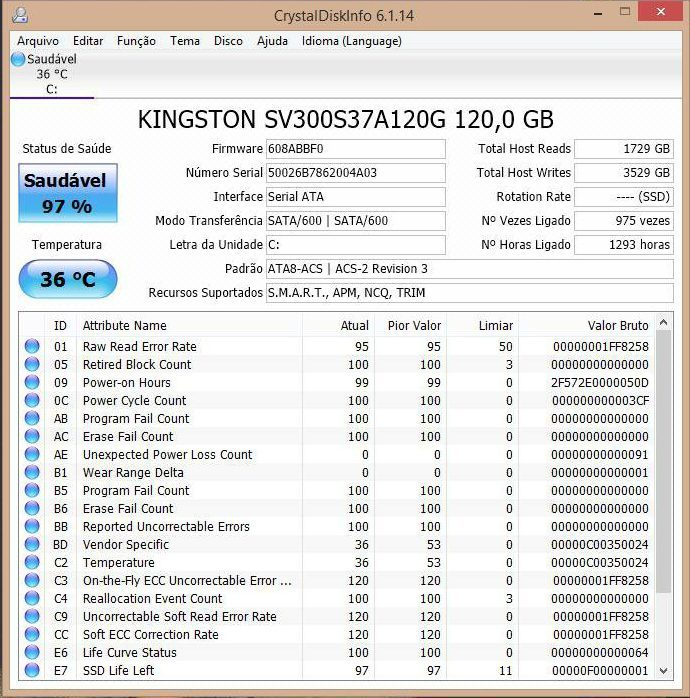Click status icon for On-the-Fly ECC Uncorrectable Error
This screenshot has width=690, height=698.
pos(32,580)
